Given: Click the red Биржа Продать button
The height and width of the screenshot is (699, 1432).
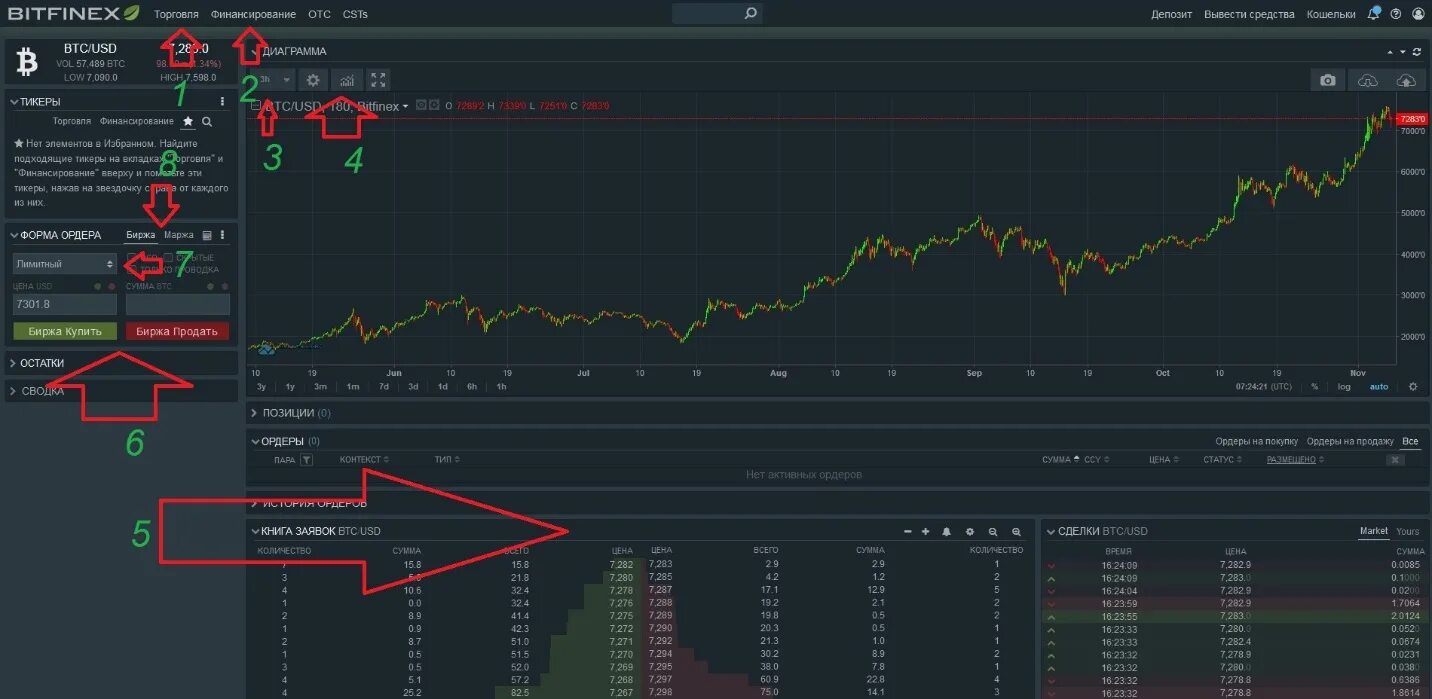Looking at the screenshot, I should [x=178, y=331].
